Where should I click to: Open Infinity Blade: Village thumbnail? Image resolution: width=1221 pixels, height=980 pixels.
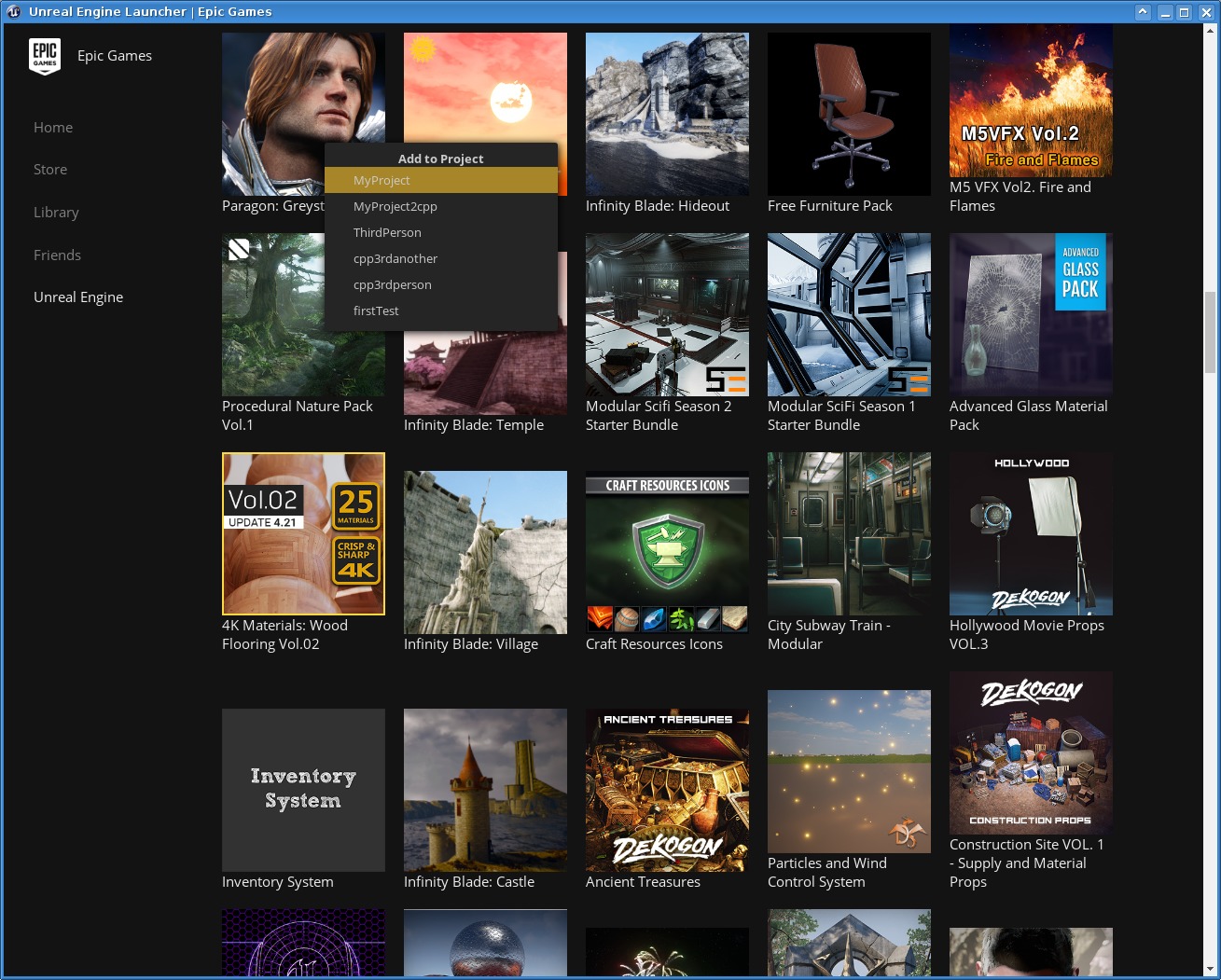click(x=485, y=552)
